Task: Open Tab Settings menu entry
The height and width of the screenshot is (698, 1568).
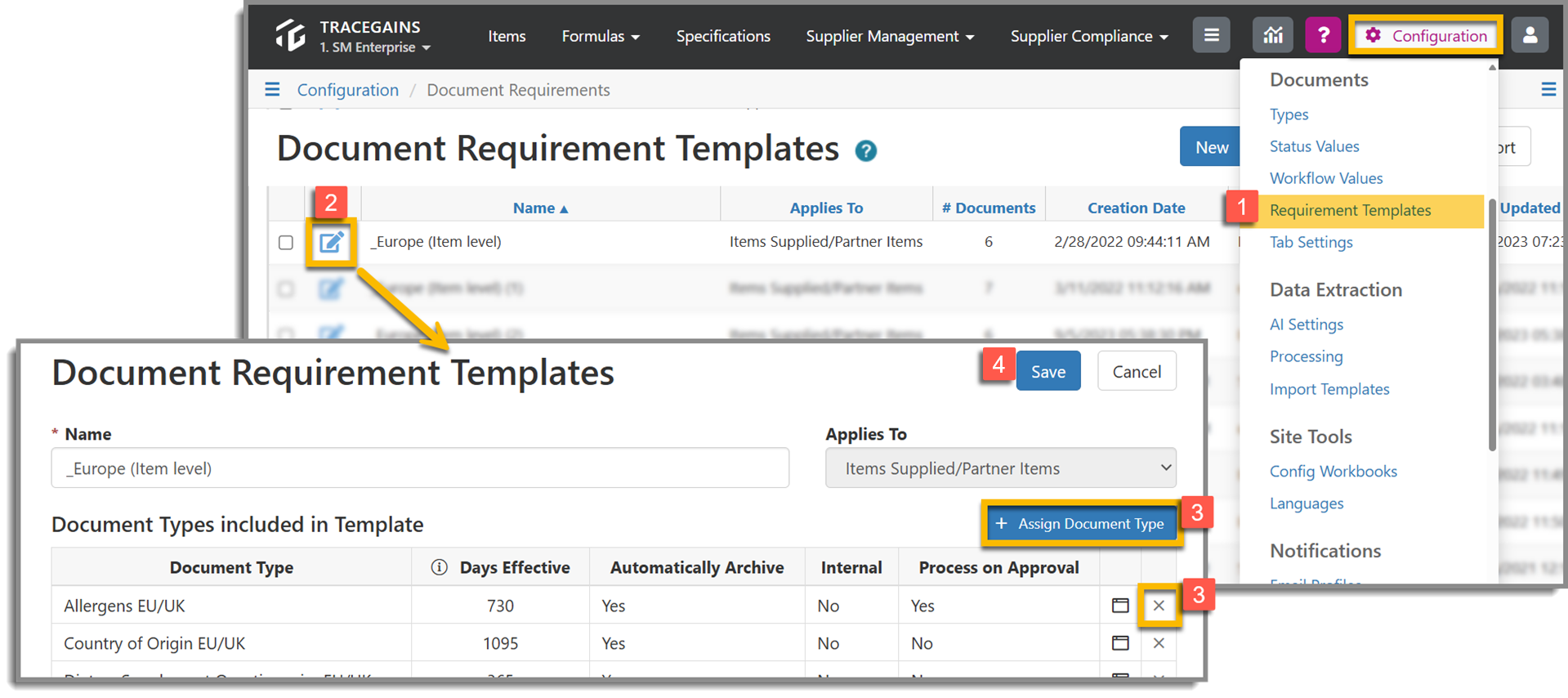Action: [1311, 242]
